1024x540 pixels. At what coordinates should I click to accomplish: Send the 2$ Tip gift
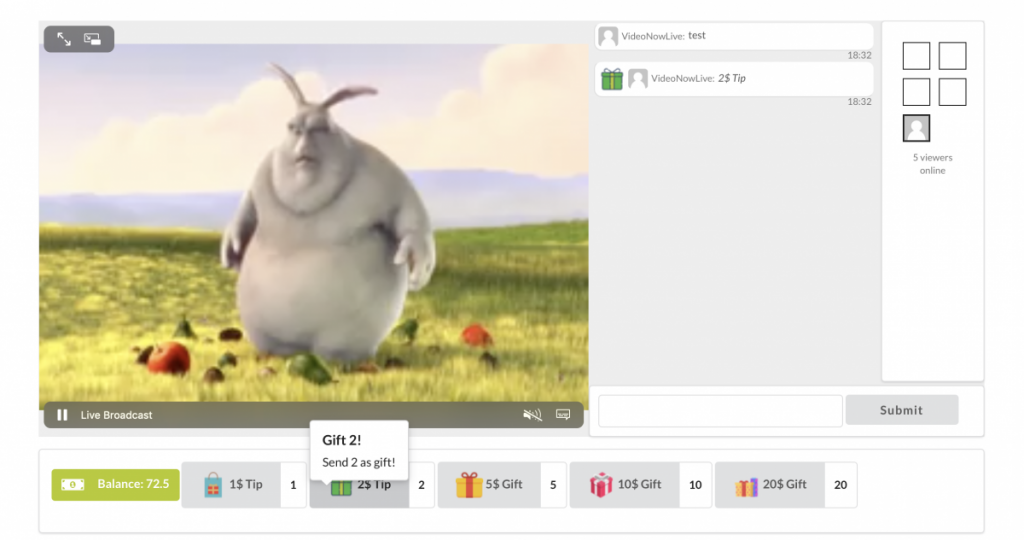pos(359,484)
